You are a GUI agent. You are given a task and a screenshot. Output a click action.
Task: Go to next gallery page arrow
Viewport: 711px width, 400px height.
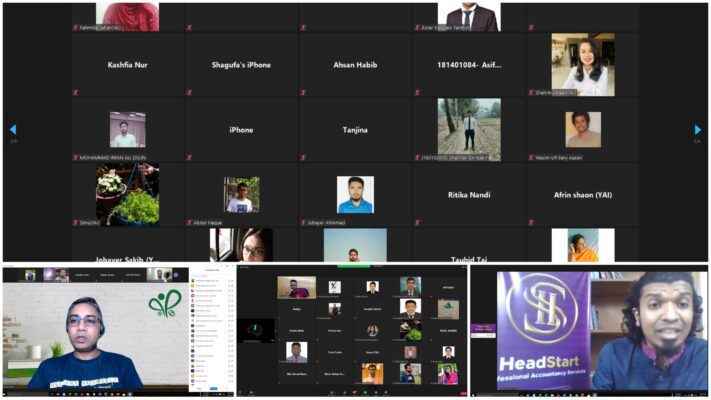(697, 130)
